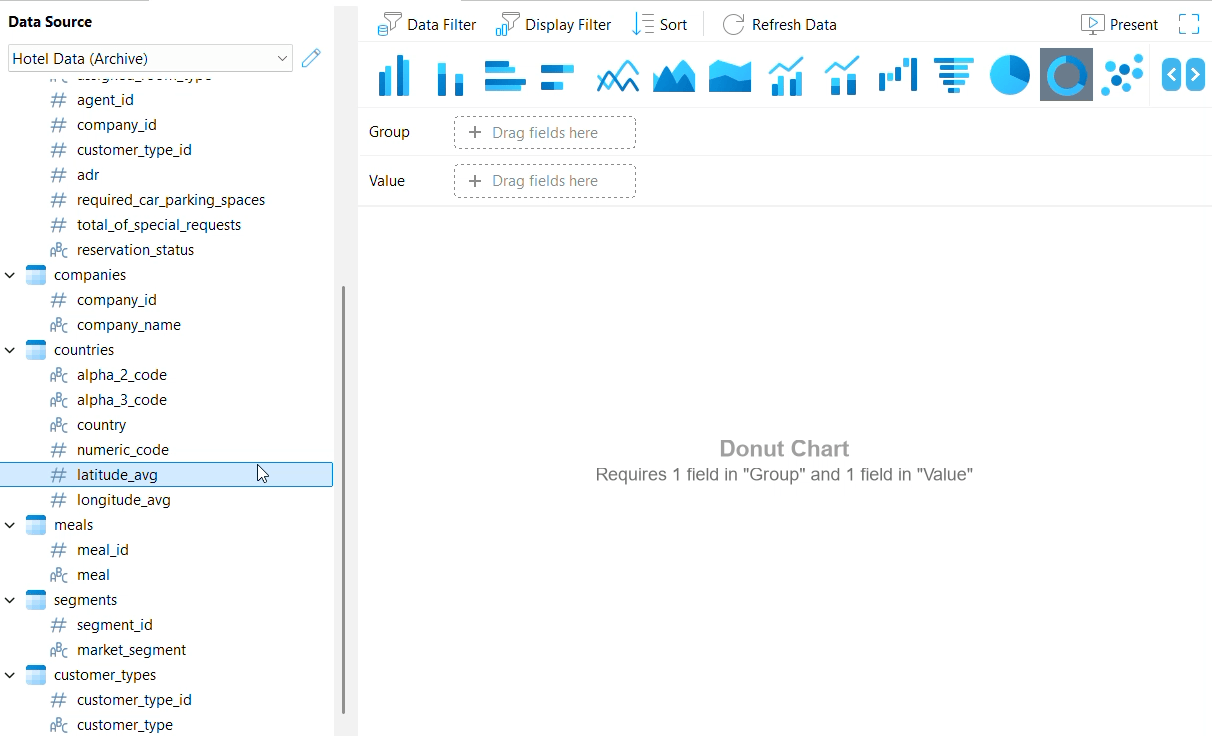Select the scatter bubble chart icon

1122,75
